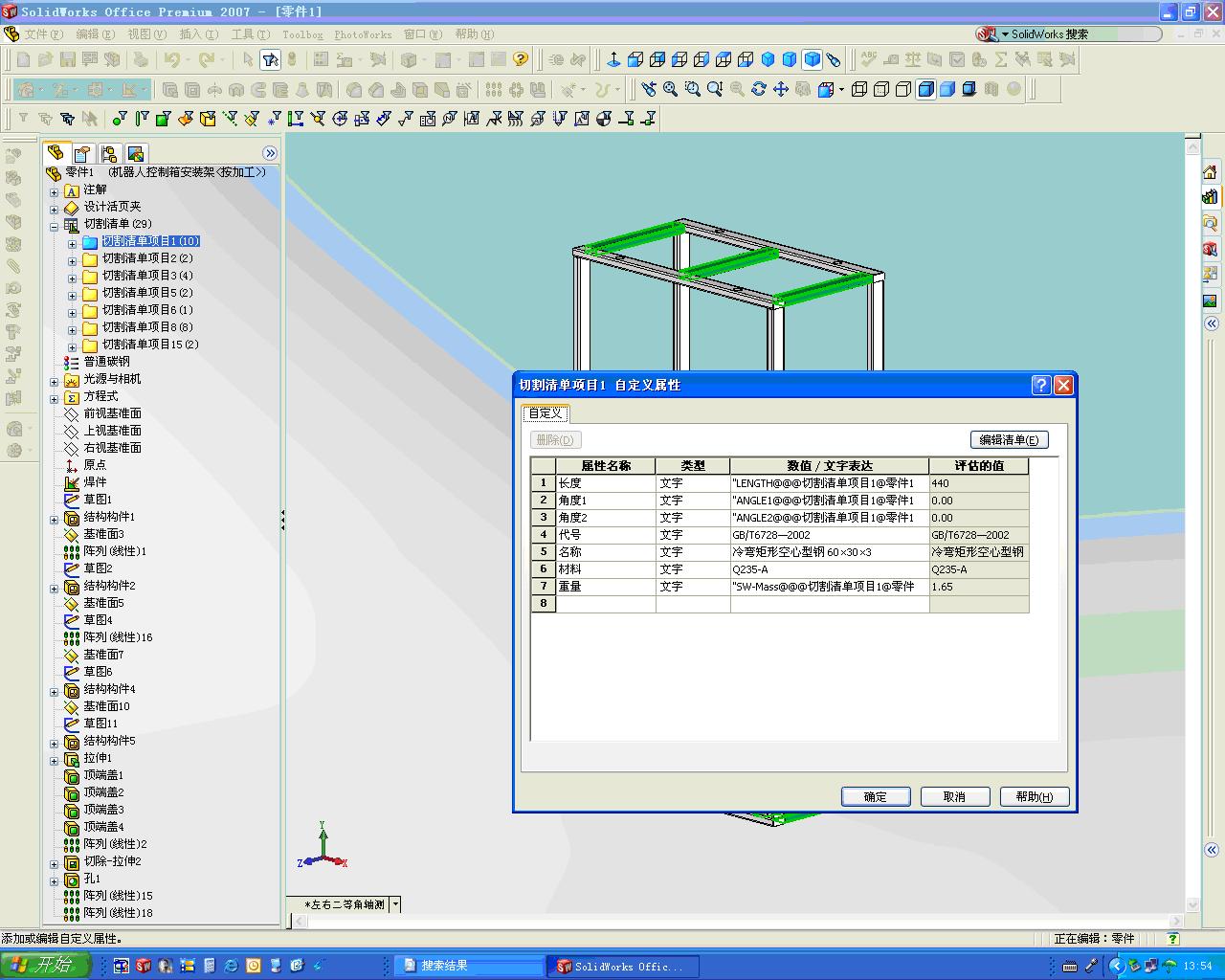1225x980 pixels.
Task: Open the Design Library task pane icon
Action: click(x=1211, y=197)
